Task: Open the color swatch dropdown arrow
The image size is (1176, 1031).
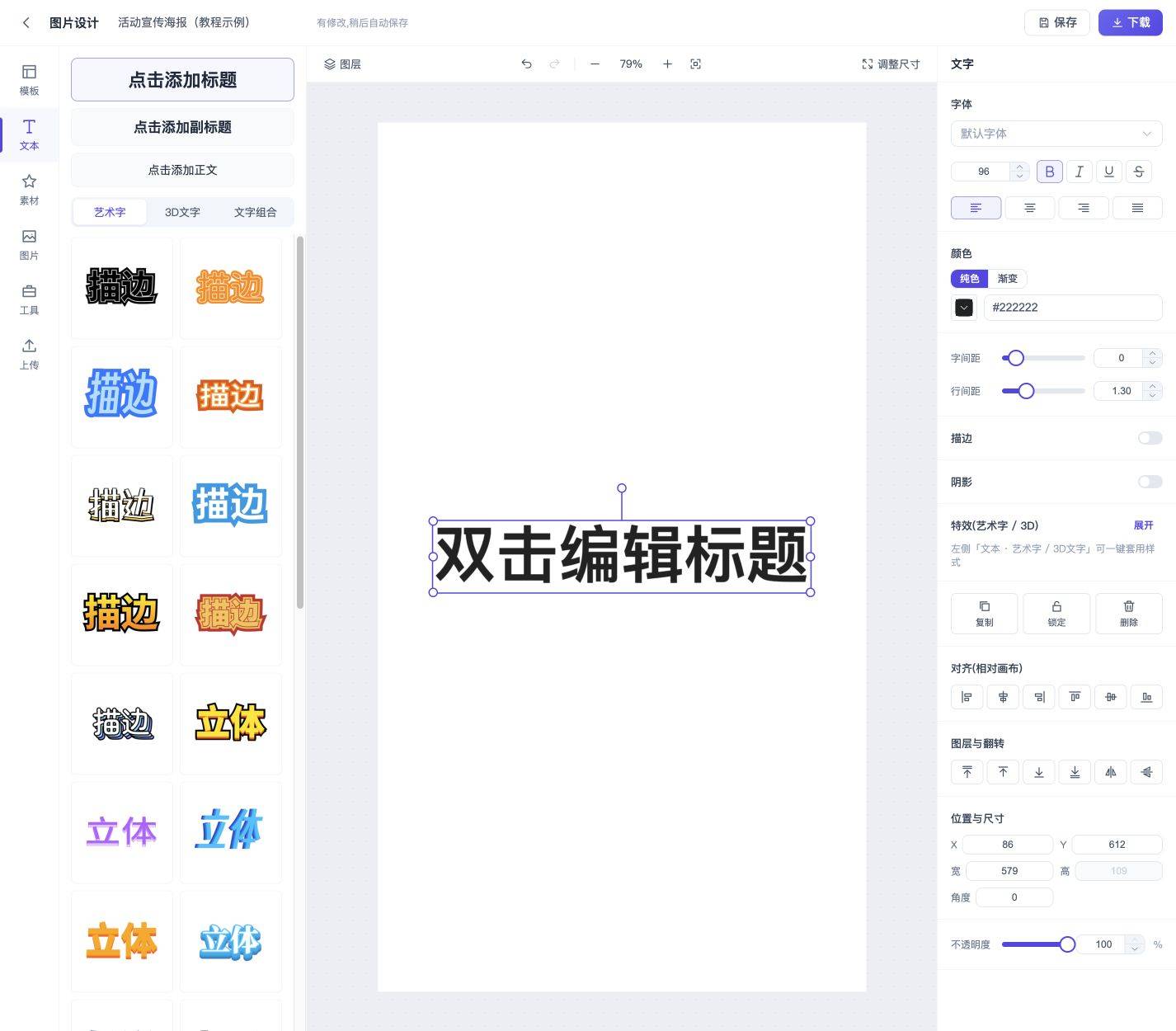Action: pos(964,308)
